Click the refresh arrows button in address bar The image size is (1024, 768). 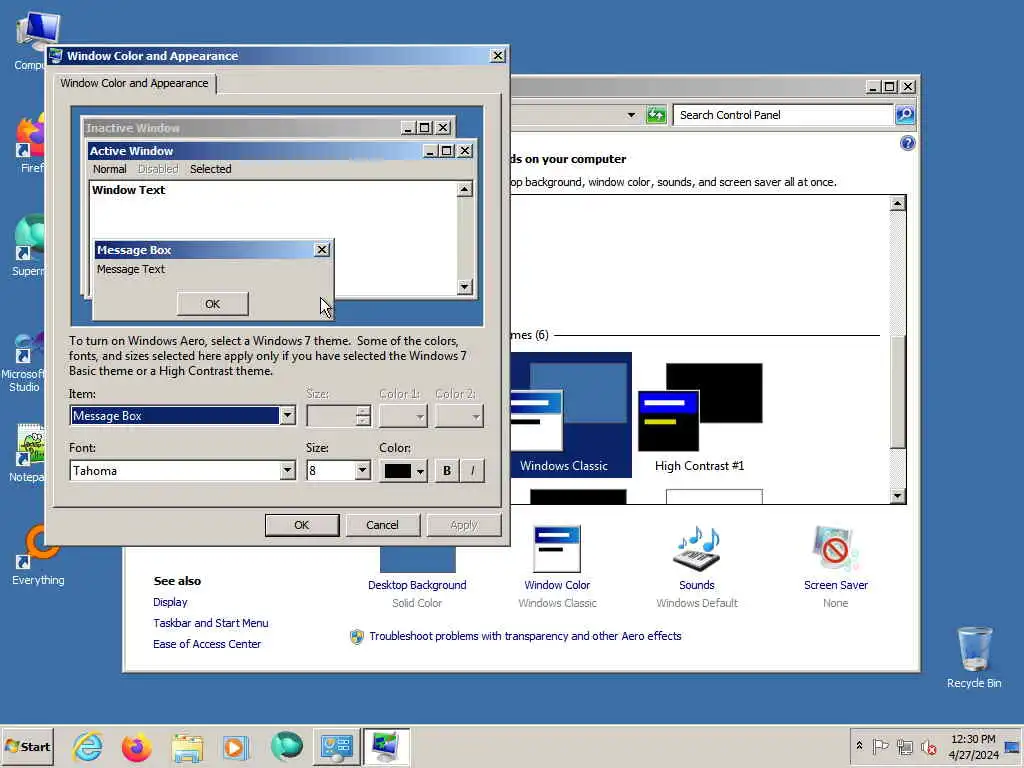pyautogui.click(x=656, y=115)
